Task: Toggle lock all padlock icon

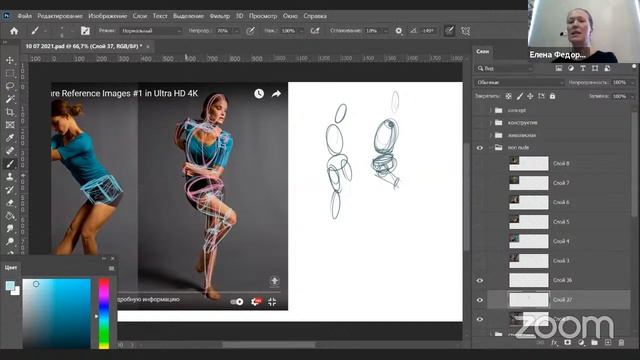Action: [x=552, y=96]
